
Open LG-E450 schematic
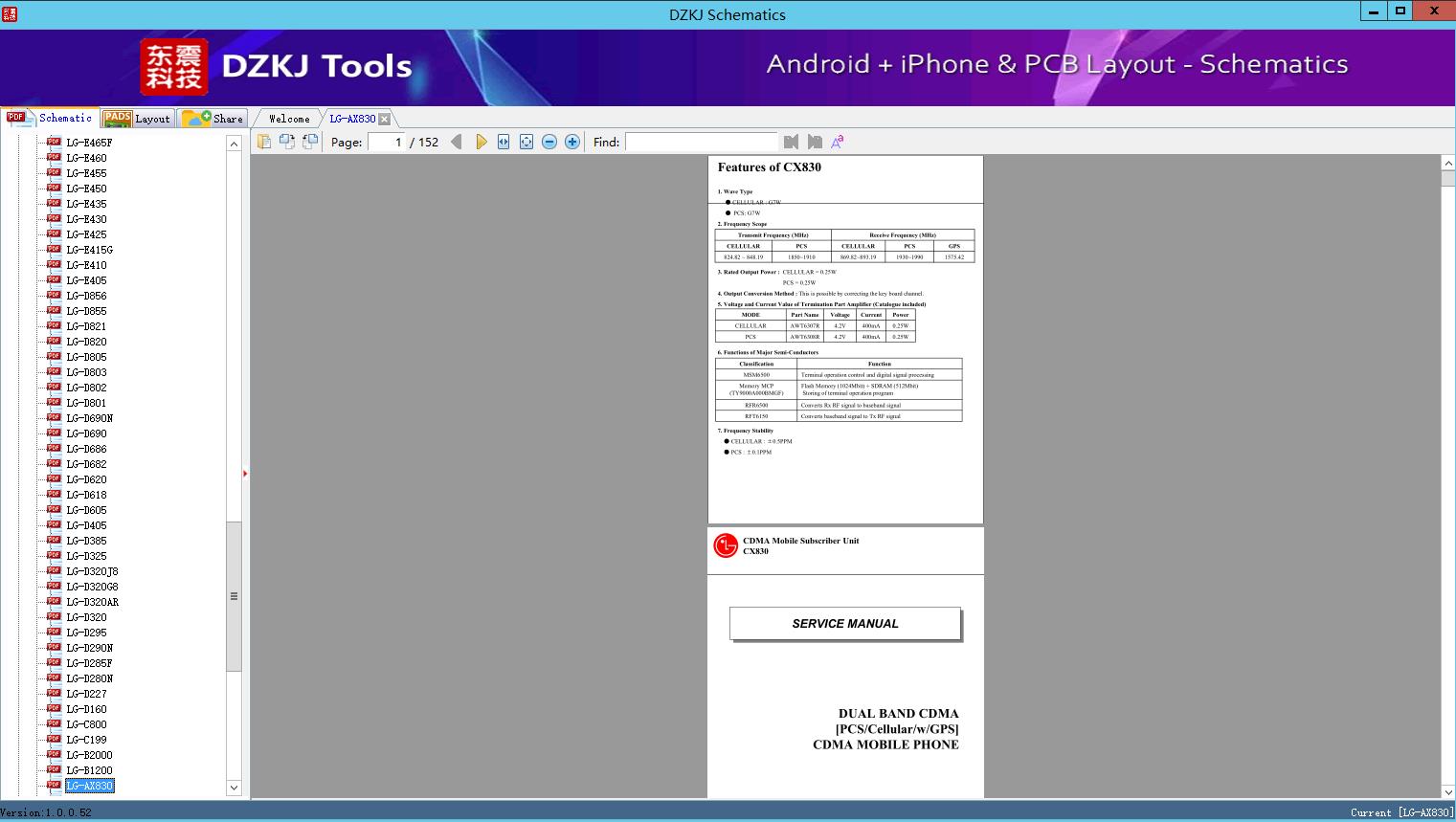(86, 189)
